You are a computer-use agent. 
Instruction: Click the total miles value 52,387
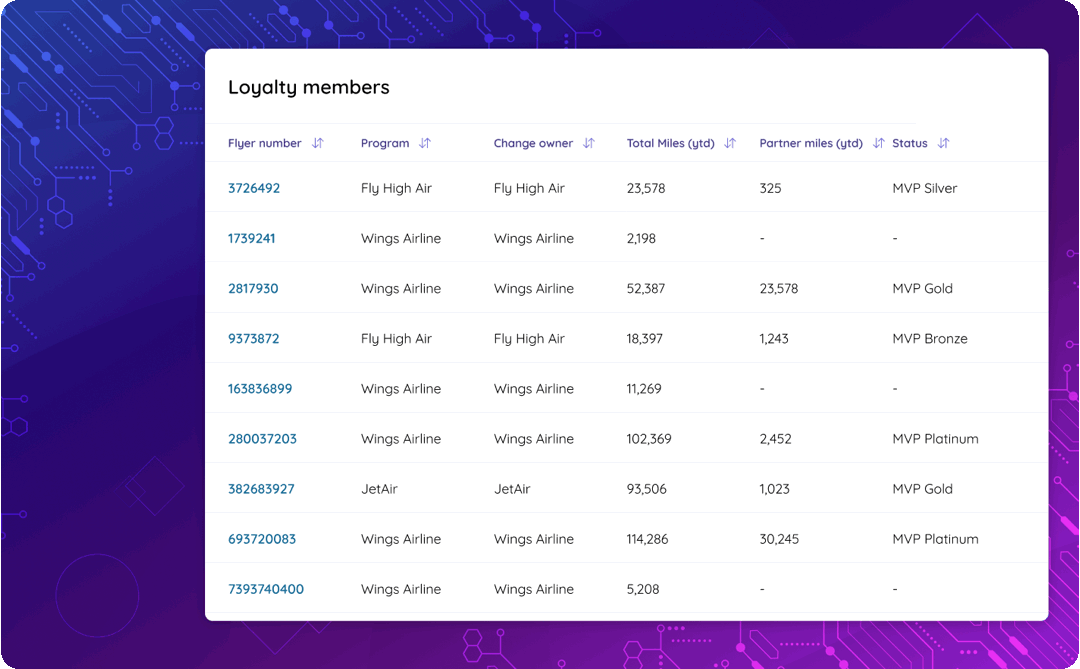(646, 289)
